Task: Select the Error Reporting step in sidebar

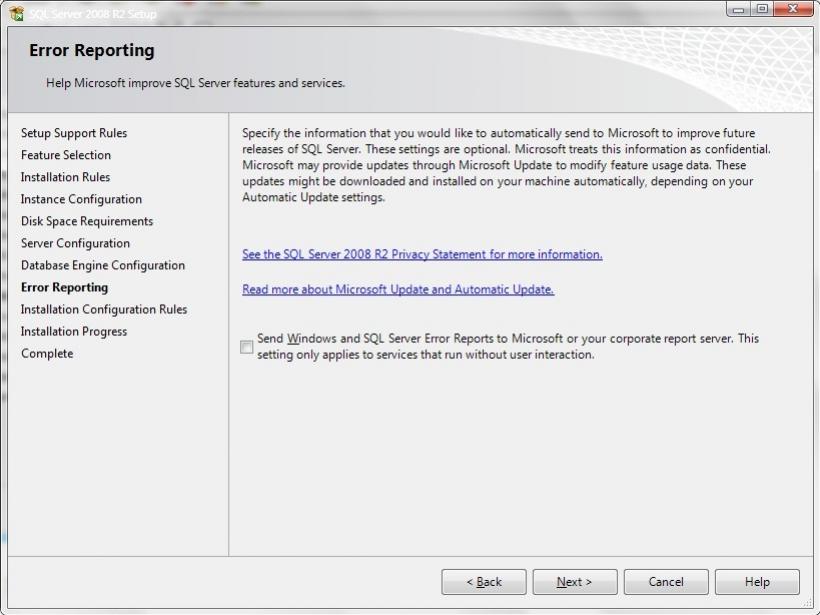Action: (x=64, y=287)
